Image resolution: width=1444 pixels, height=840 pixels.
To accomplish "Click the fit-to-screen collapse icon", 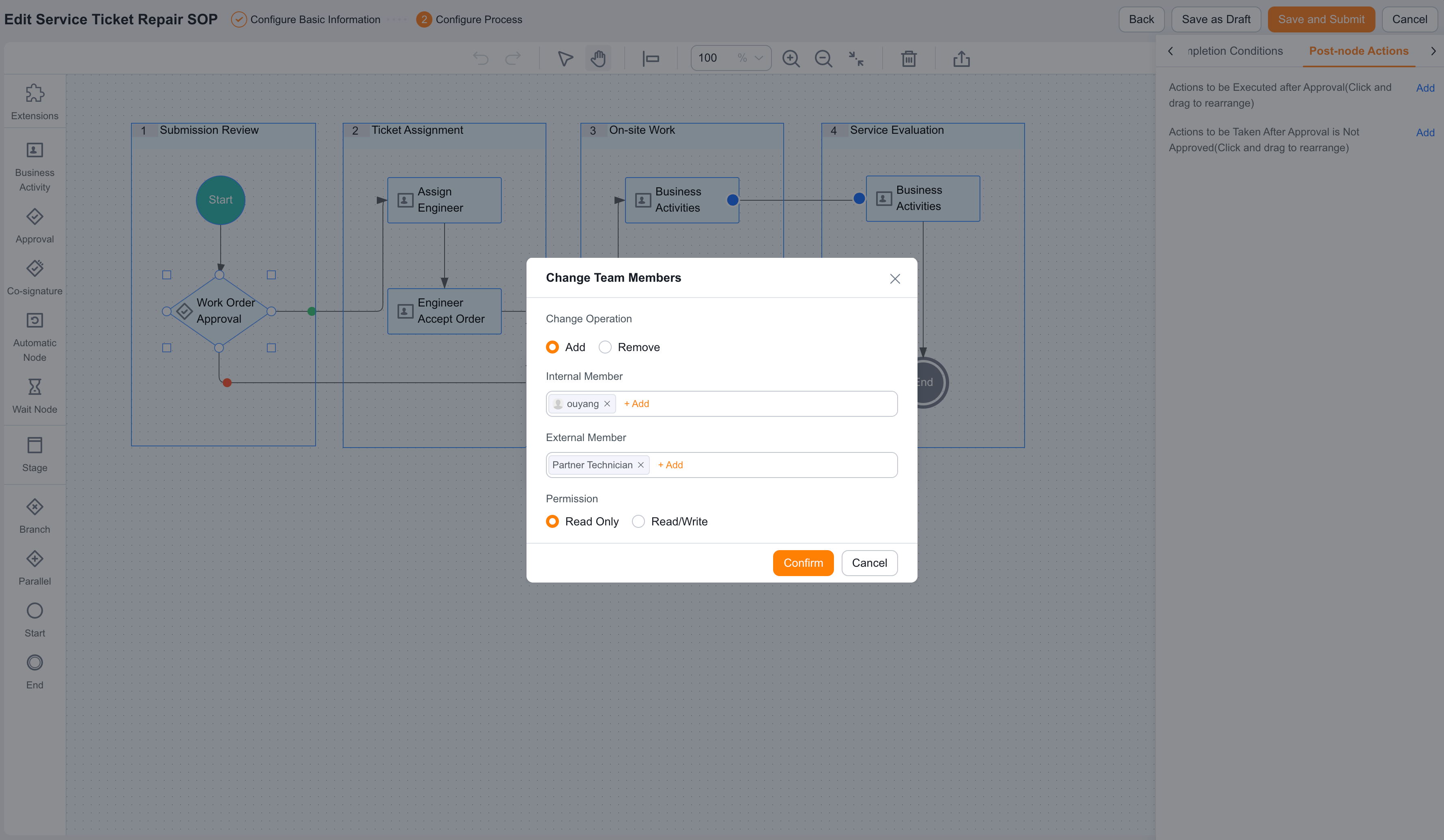I will (856, 58).
